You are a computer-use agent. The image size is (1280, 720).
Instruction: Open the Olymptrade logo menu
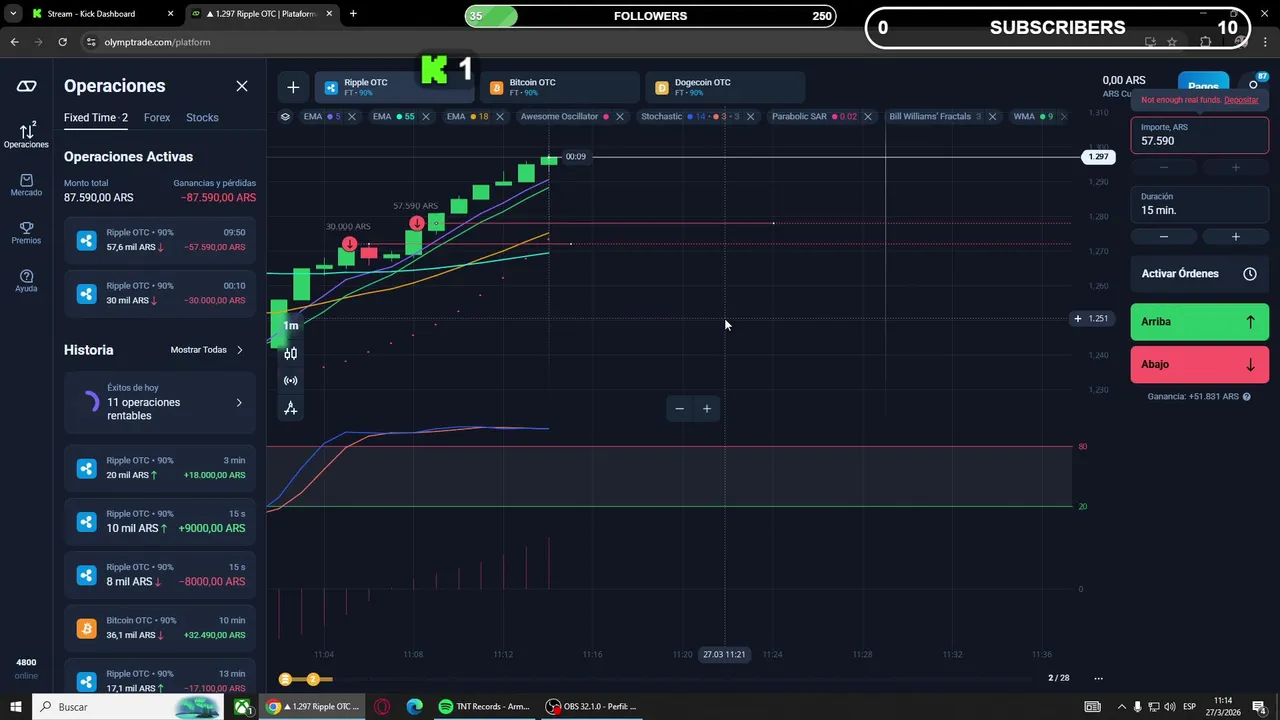coord(26,86)
